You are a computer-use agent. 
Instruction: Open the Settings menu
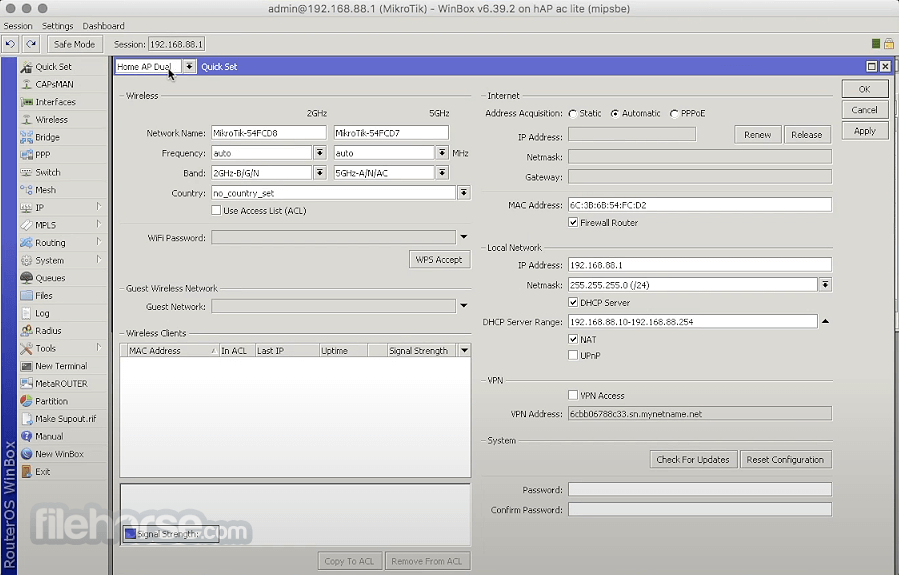57,26
